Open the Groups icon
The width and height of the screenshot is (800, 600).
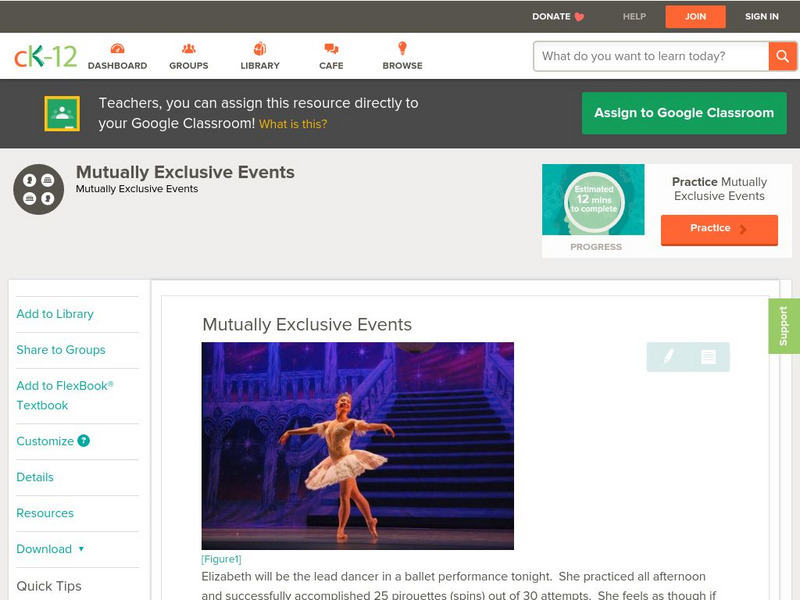click(x=188, y=49)
